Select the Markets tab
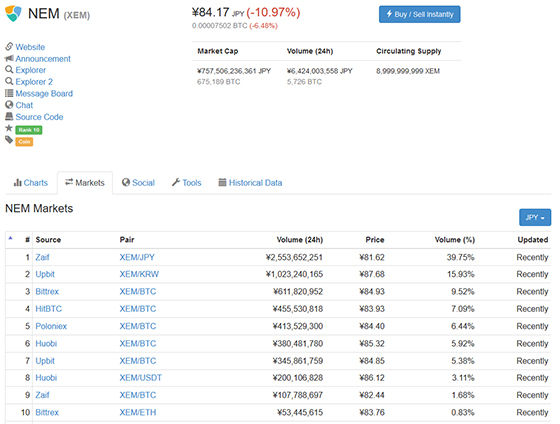Screen dimensions: 560x424 (x=85, y=183)
